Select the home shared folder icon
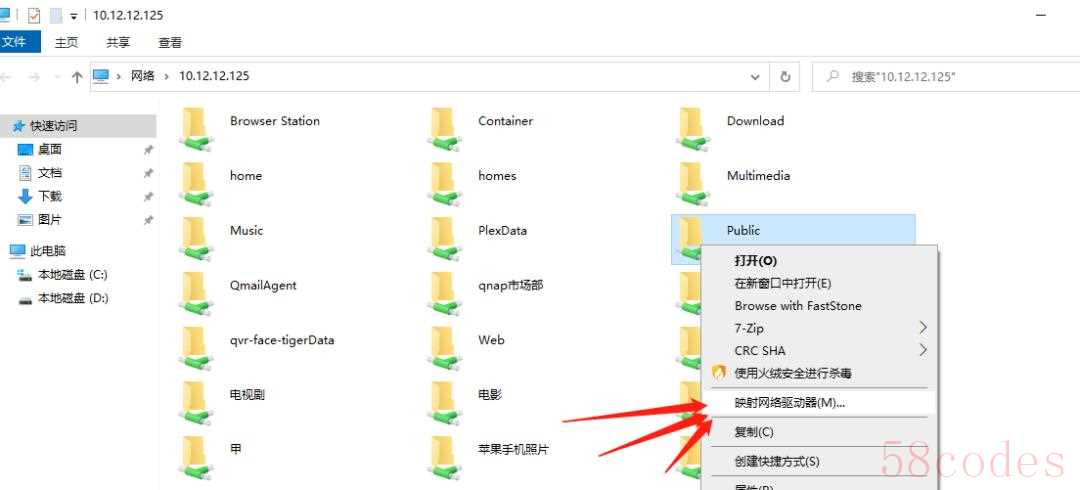 196,184
